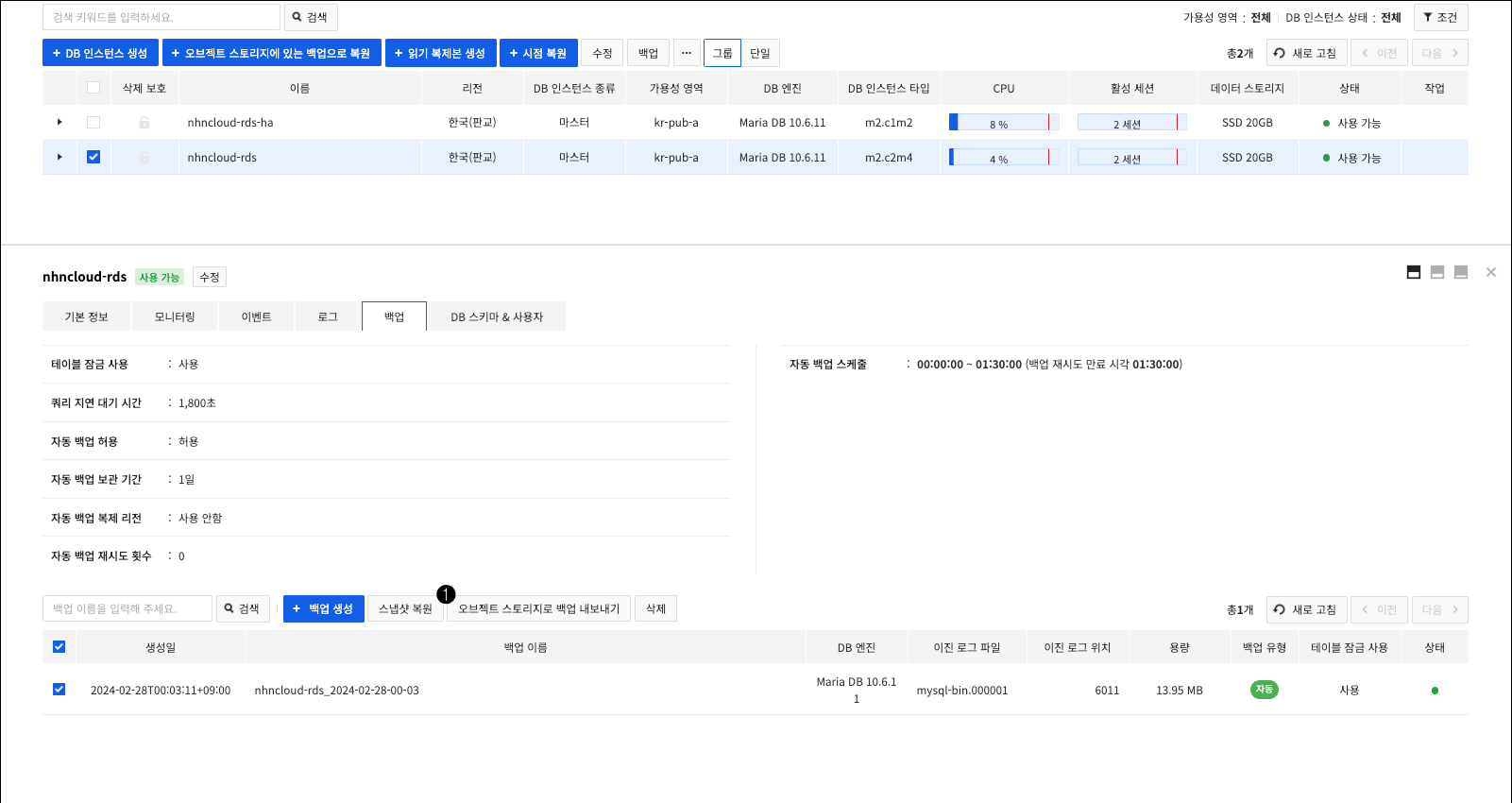Click 백업 생성 button
This screenshot has height=803, width=1512.
click(x=324, y=608)
